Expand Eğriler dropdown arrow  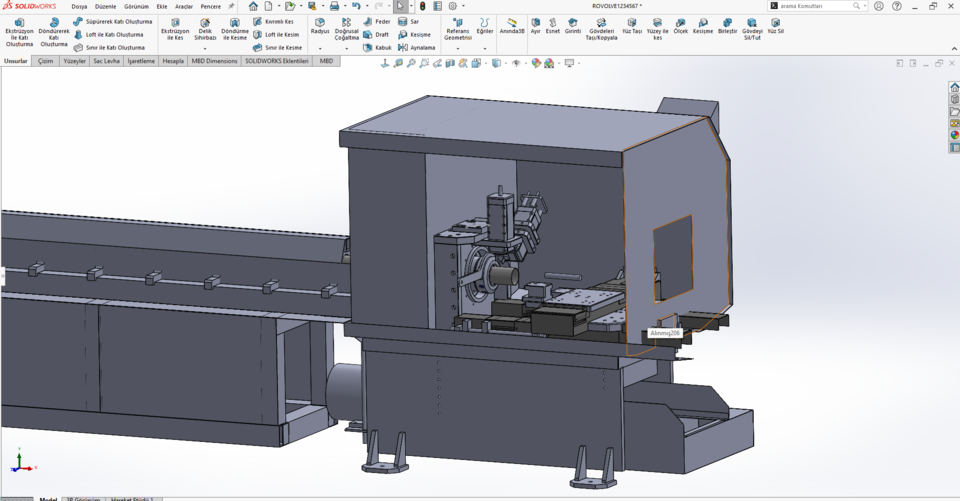point(484,49)
